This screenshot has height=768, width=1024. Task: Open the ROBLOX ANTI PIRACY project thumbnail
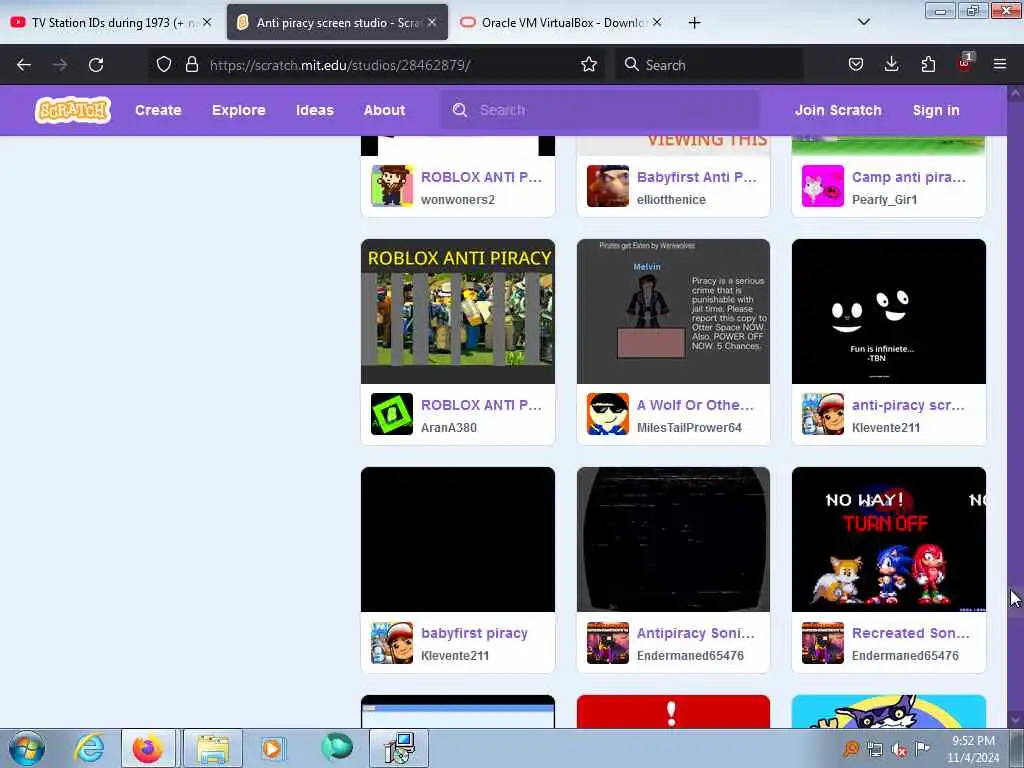tap(458, 312)
